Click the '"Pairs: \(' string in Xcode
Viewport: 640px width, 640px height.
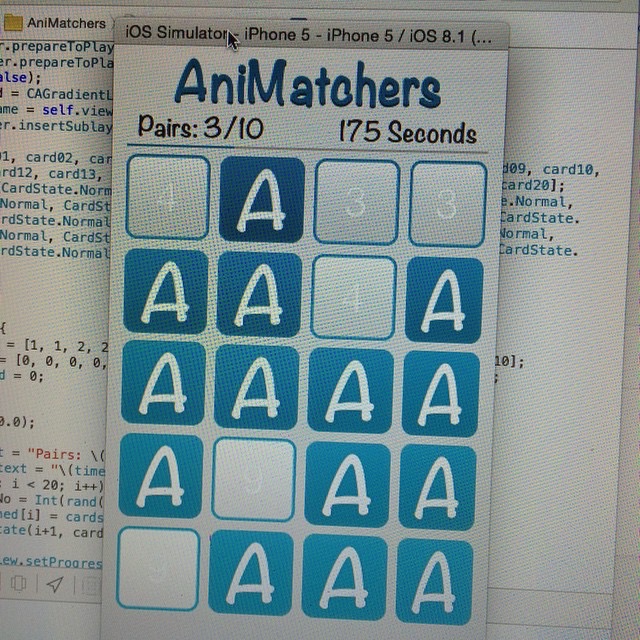(66, 454)
